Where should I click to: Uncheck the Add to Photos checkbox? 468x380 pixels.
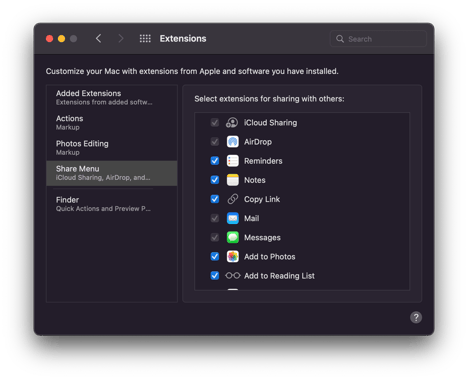pyautogui.click(x=215, y=256)
